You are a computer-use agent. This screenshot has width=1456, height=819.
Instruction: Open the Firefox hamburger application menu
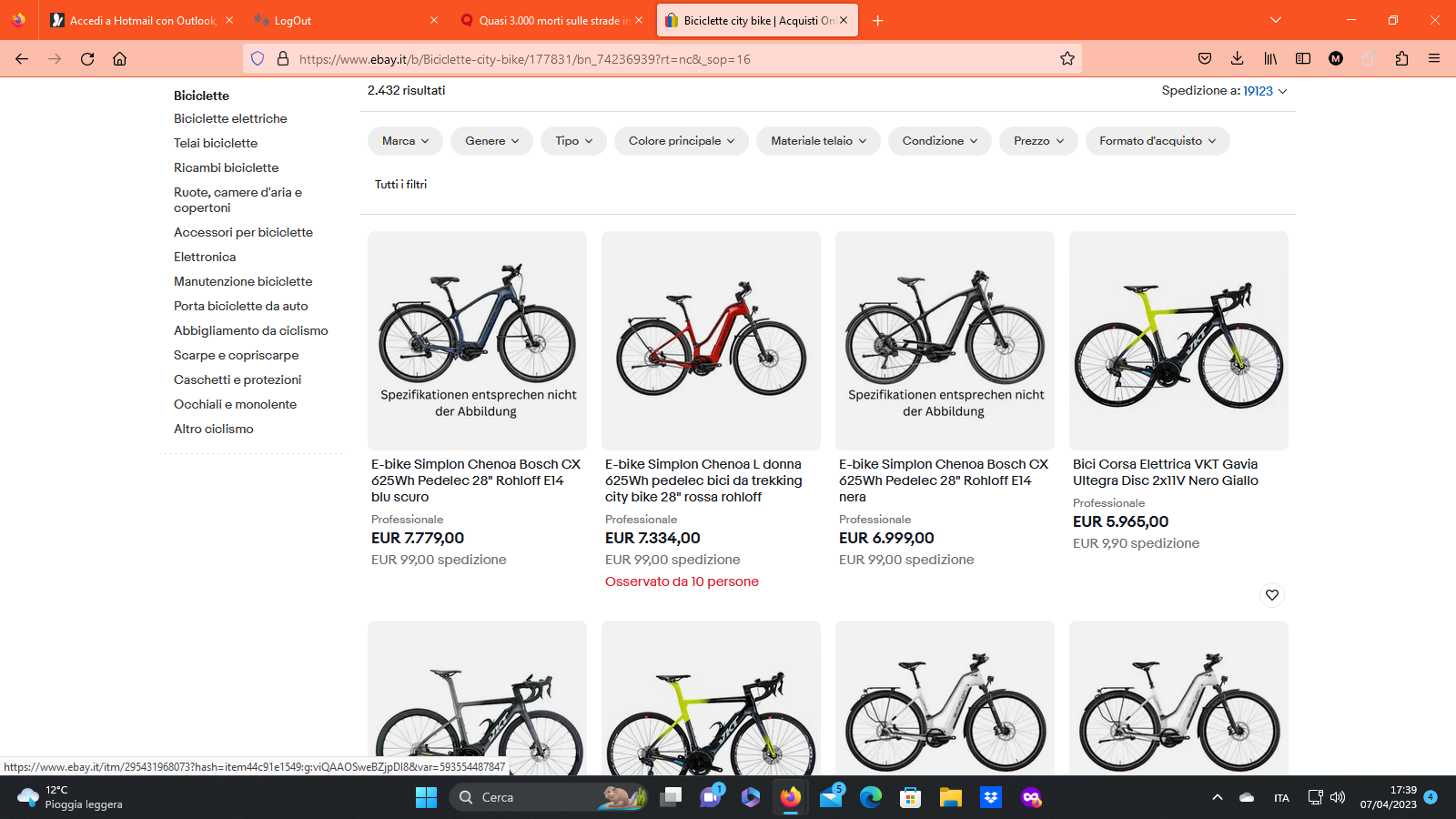pyautogui.click(x=1434, y=59)
